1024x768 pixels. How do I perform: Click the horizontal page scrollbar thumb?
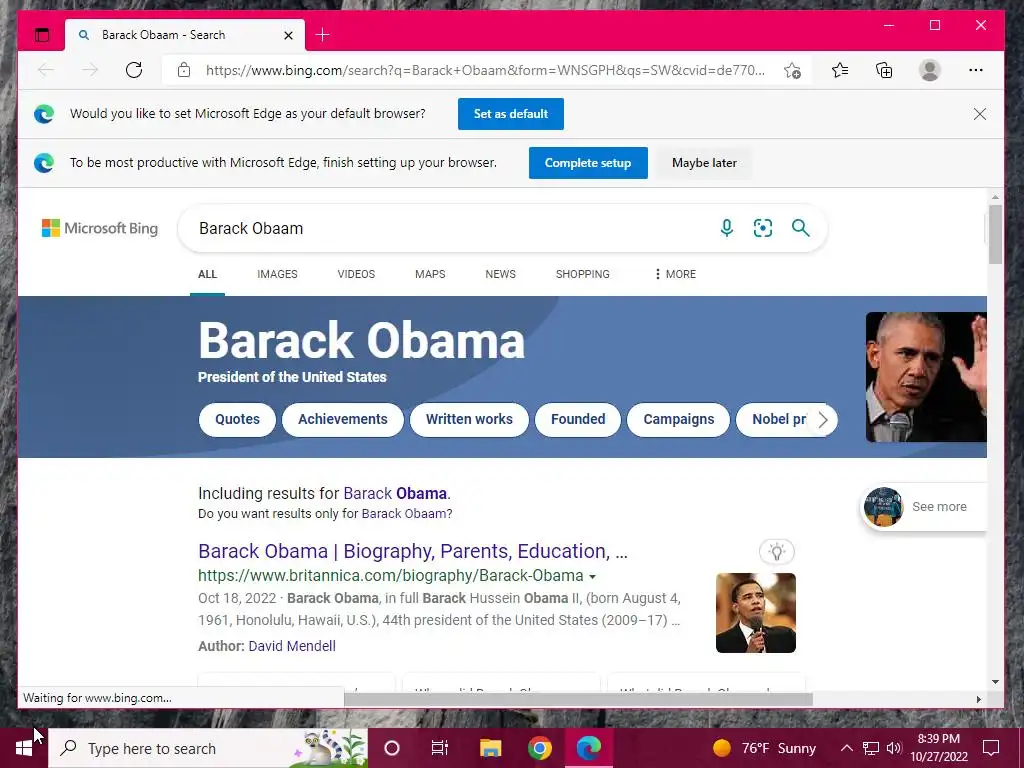[579, 699]
